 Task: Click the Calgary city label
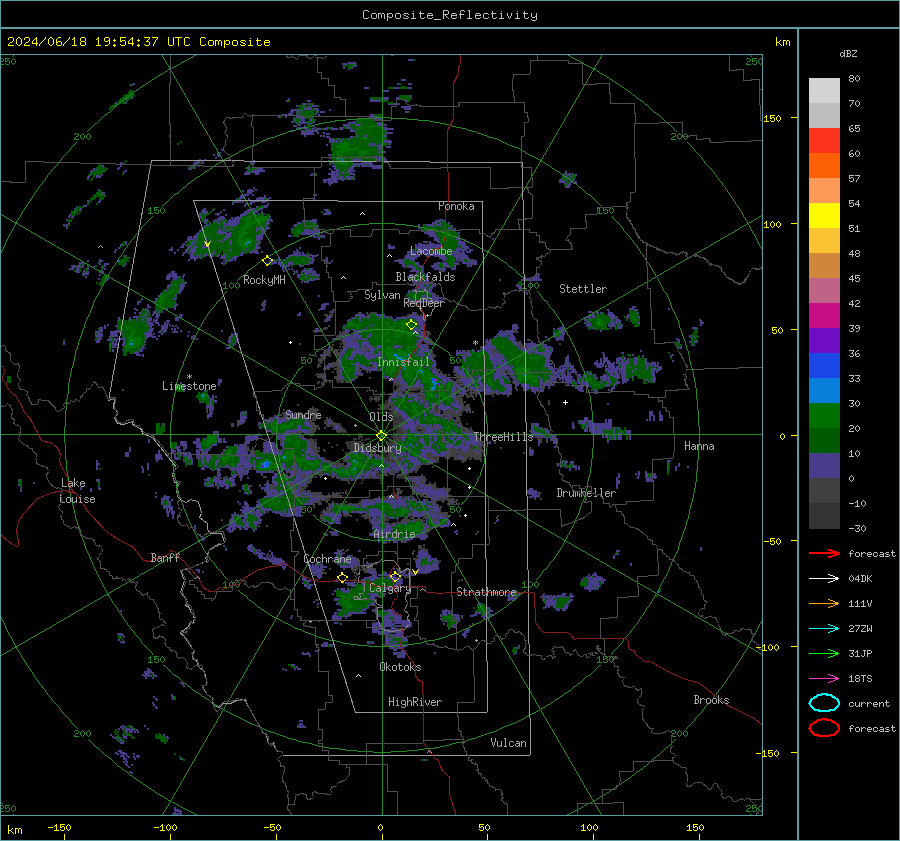[390, 588]
